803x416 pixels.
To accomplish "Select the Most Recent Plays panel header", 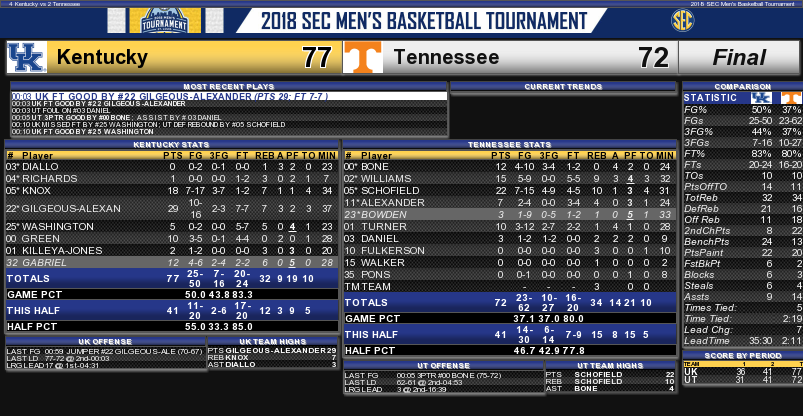I will [x=229, y=87].
